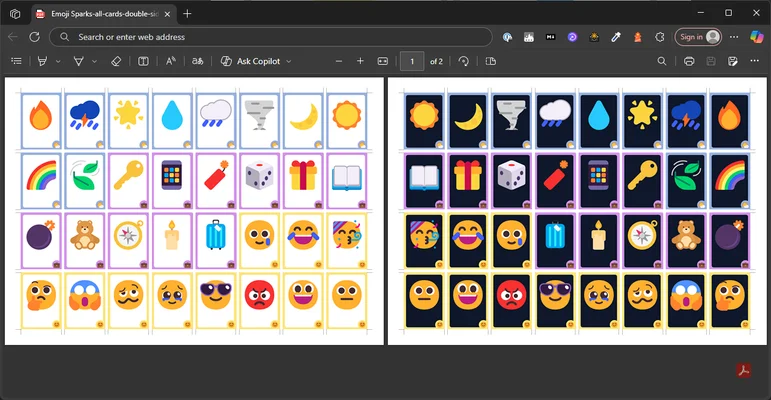Click the Save as icon
This screenshot has width=771, height=400.
click(733, 61)
